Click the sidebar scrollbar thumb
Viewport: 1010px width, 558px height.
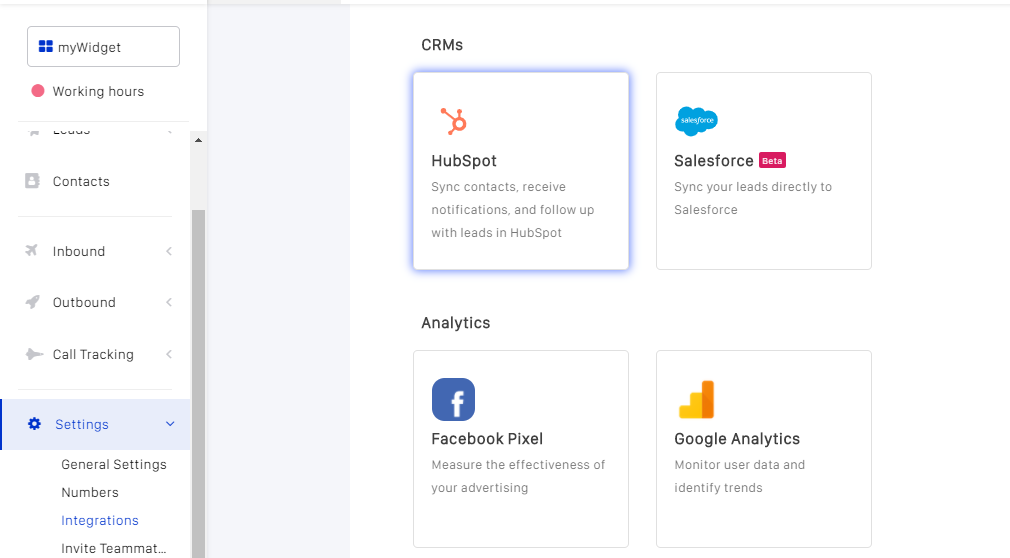coord(198,383)
